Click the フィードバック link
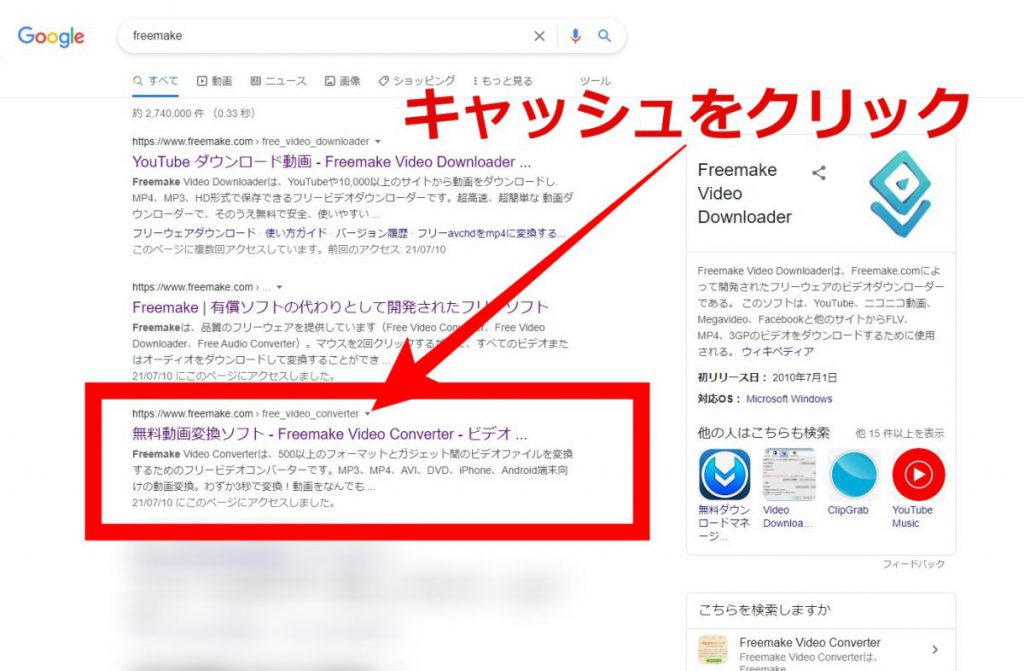 click(914, 564)
